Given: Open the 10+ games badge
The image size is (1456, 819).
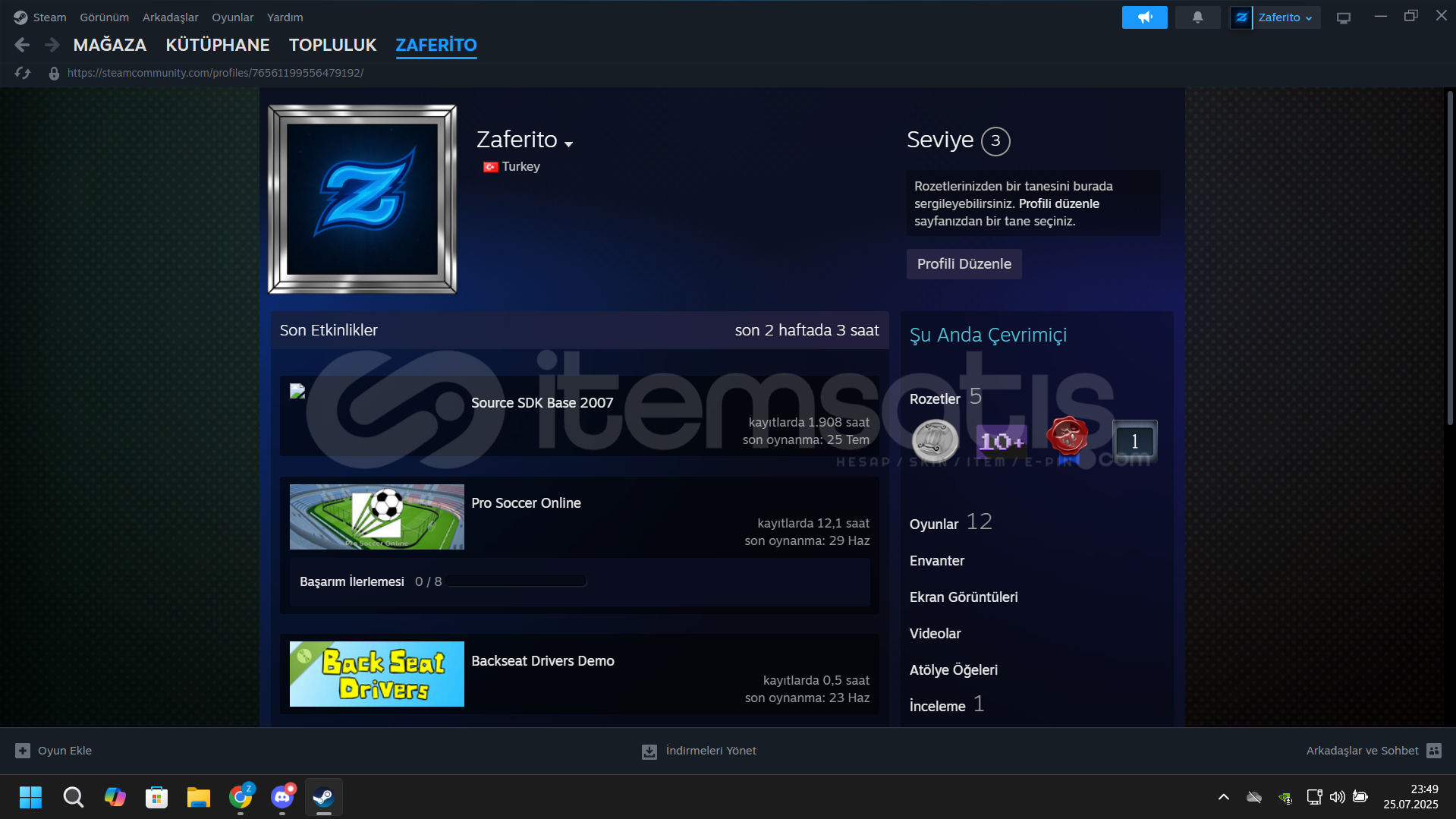Looking at the screenshot, I should click(x=1002, y=441).
